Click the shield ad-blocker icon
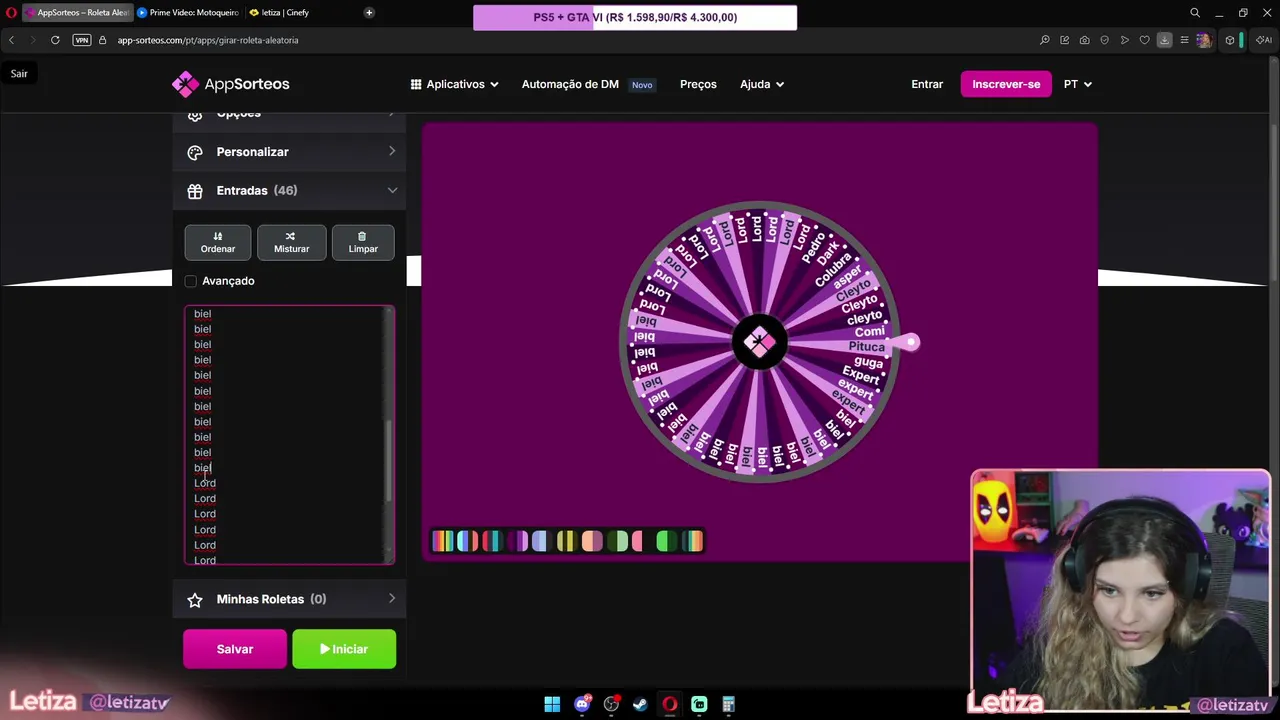The image size is (1280, 720). click(x=1105, y=40)
